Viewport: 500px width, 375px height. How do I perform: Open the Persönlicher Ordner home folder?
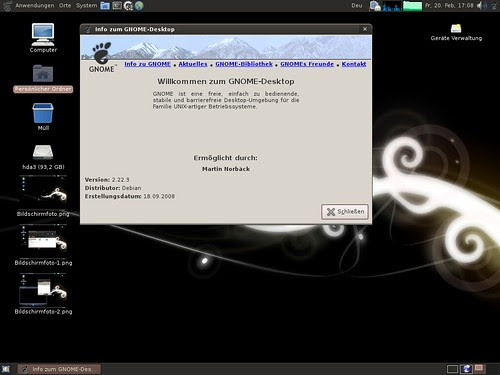tap(43, 78)
